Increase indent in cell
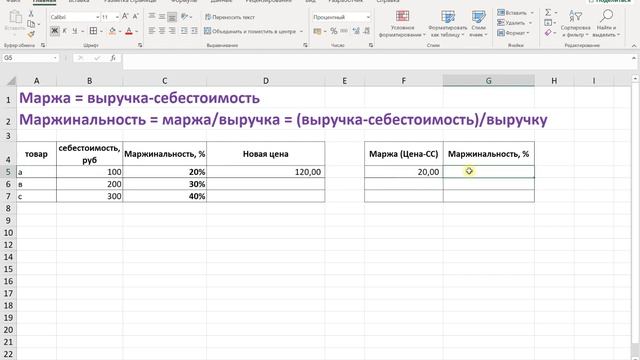The image size is (640, 360). (x=194, y=31)
